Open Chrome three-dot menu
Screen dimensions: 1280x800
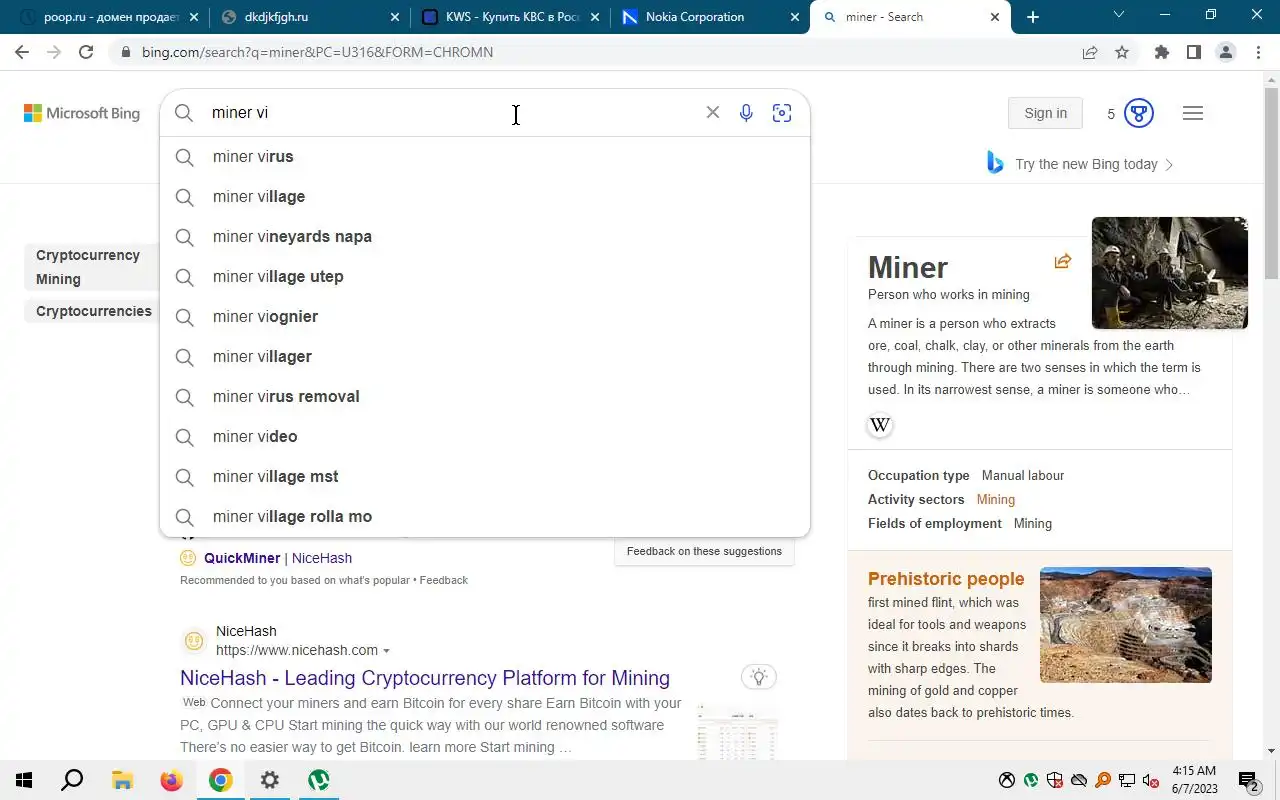pyautogui.click(x=1257, y=52)
